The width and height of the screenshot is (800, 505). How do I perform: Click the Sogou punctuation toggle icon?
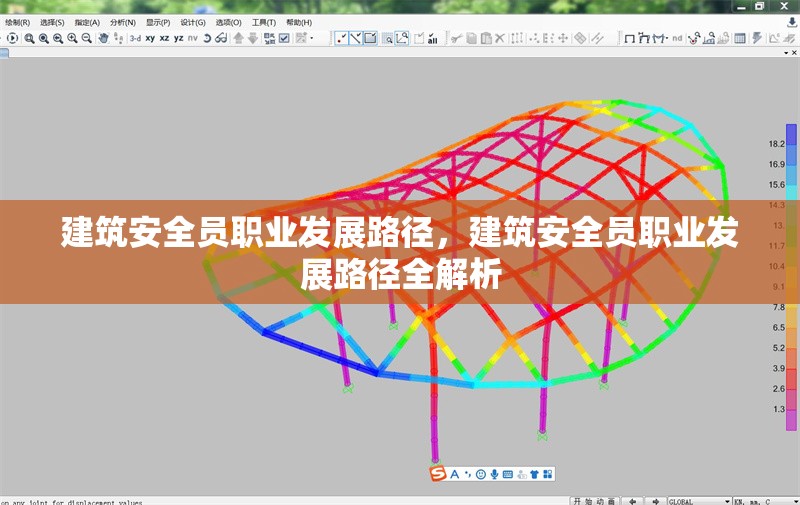pyautogui.click(x=468, y=475)
